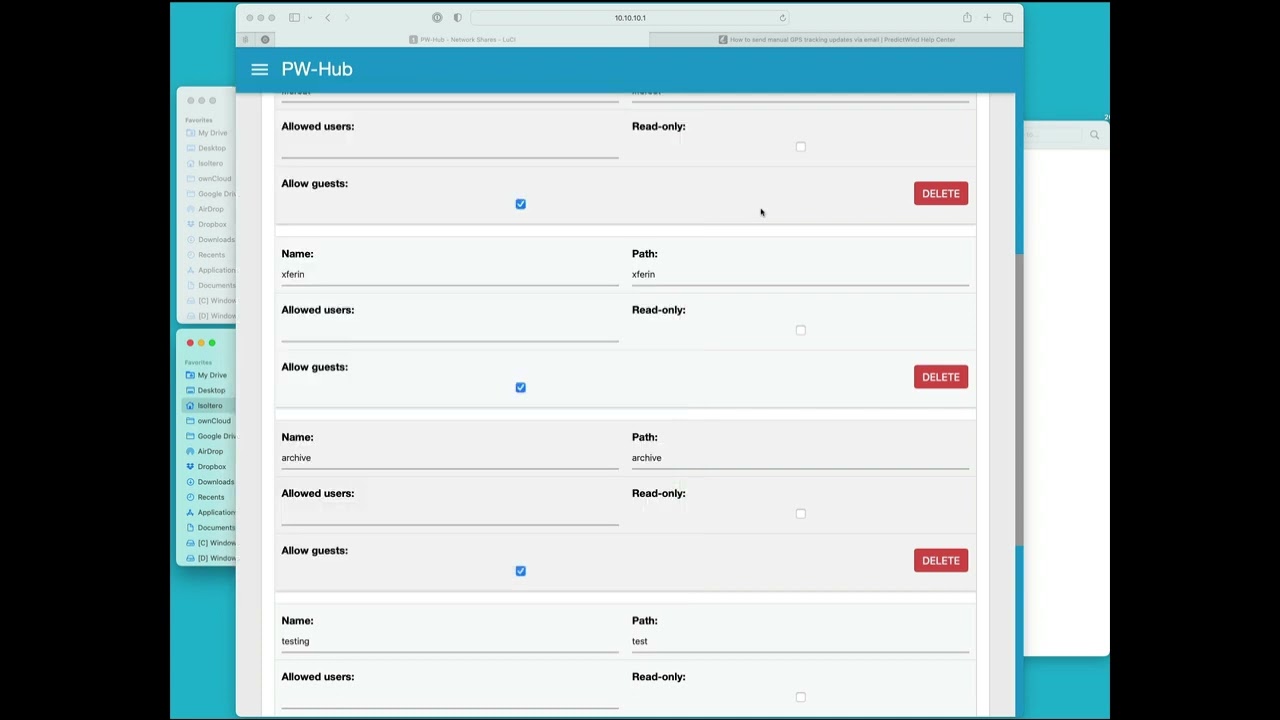The height and width of the screenshot is (720, 1280).
Task: Focus the 10.10.10.1 address bar
Action: click(x=630, y=17)
